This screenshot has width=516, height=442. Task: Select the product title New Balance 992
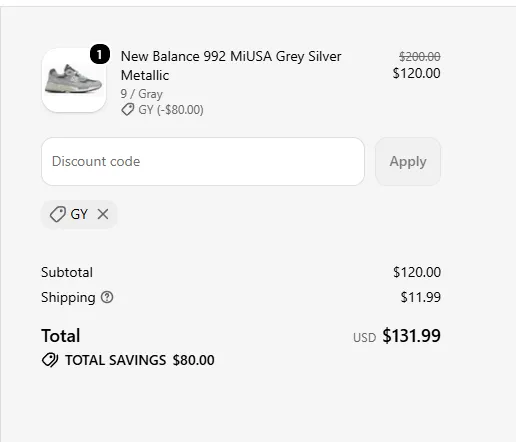(231, 66)
